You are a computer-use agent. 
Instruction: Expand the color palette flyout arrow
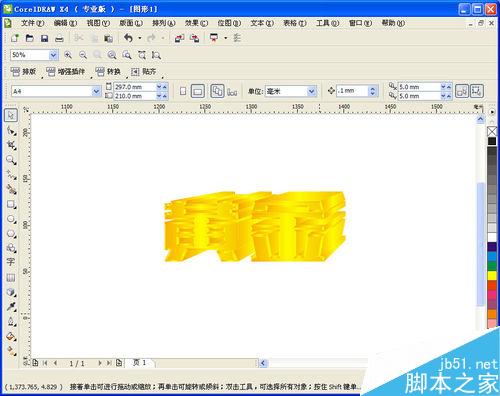492,112
